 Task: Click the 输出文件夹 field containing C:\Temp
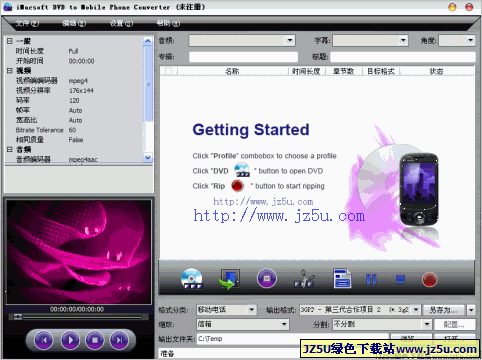293,339
